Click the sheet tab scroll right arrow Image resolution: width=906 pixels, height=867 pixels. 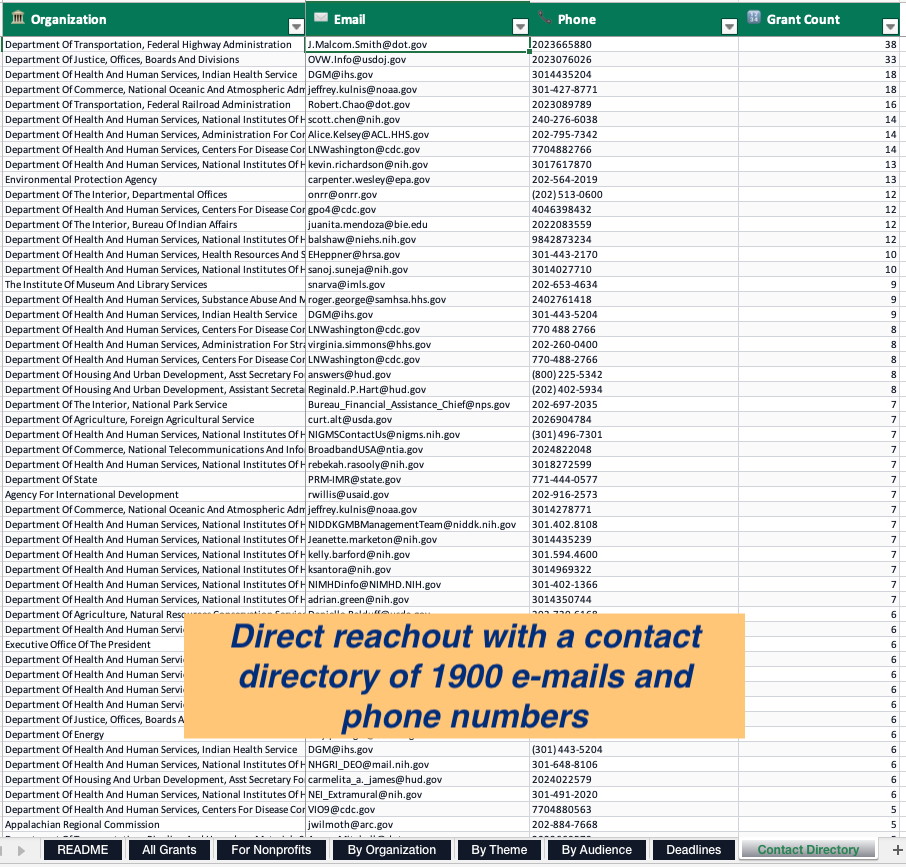point(21,850)
